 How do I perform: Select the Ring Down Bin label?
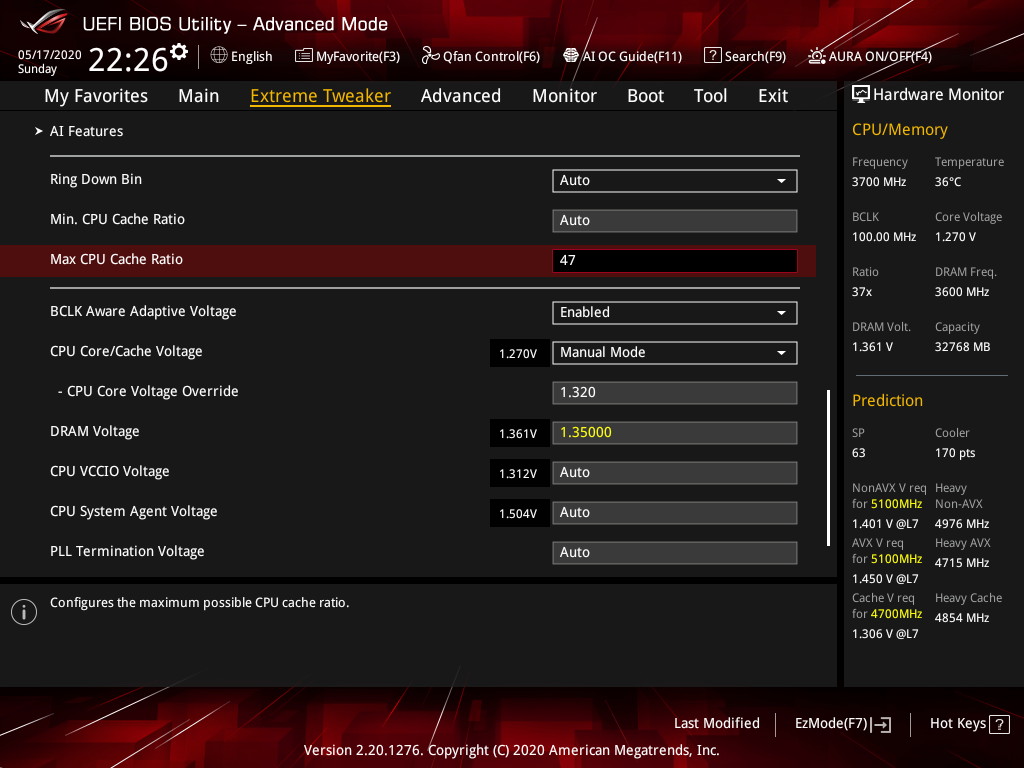click(x=96, y=180)
